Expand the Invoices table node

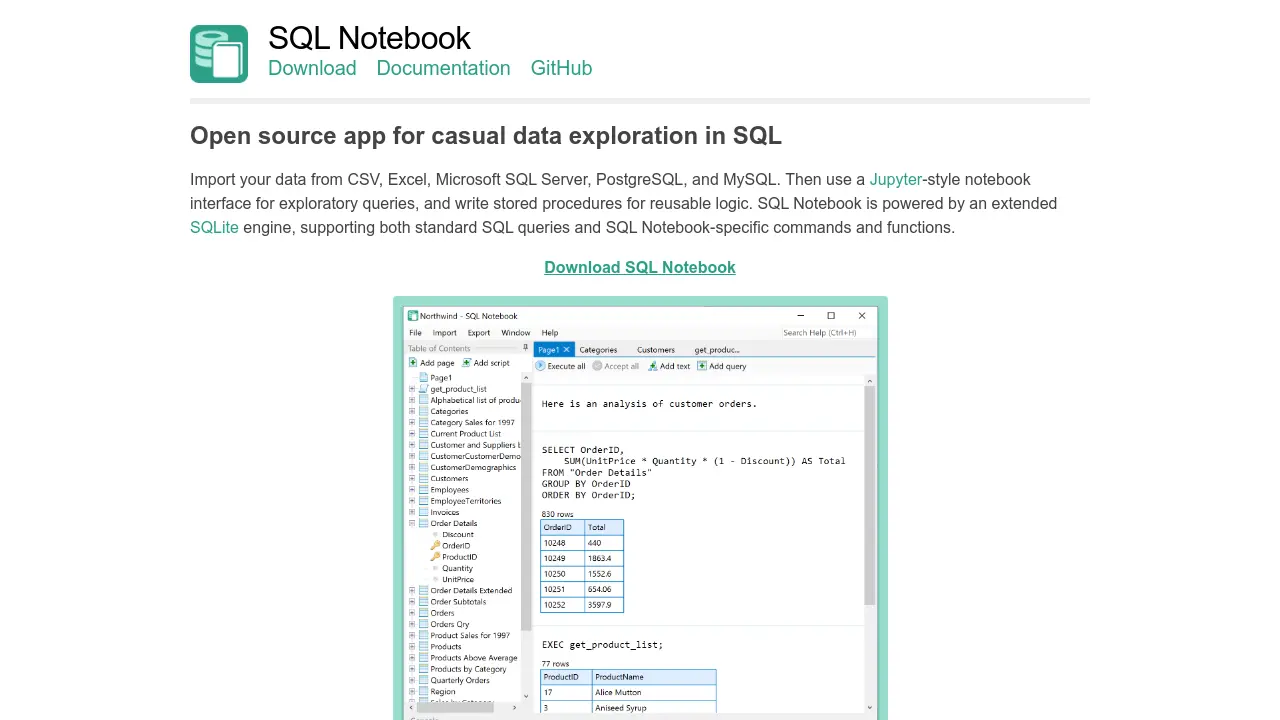point(412,512)
